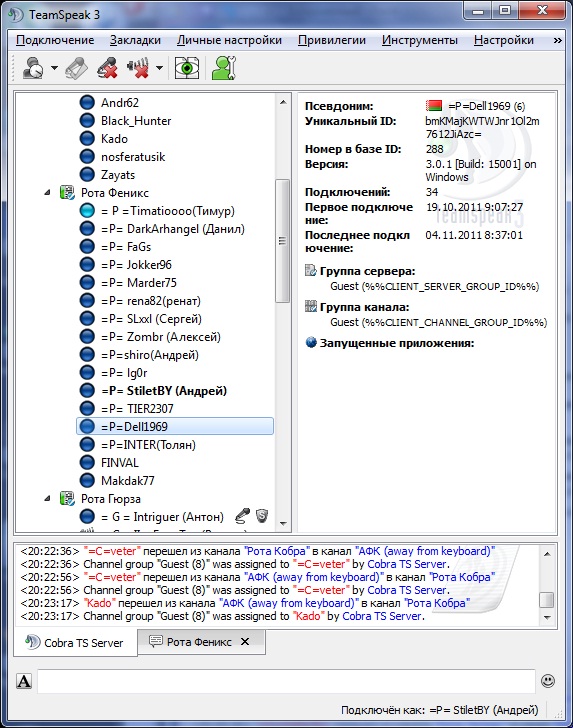Image resolution: width=573 pixels, height=728 pixels.
Task: Collapse the Рота Феникс channel
Action: [x=47, y=193]
